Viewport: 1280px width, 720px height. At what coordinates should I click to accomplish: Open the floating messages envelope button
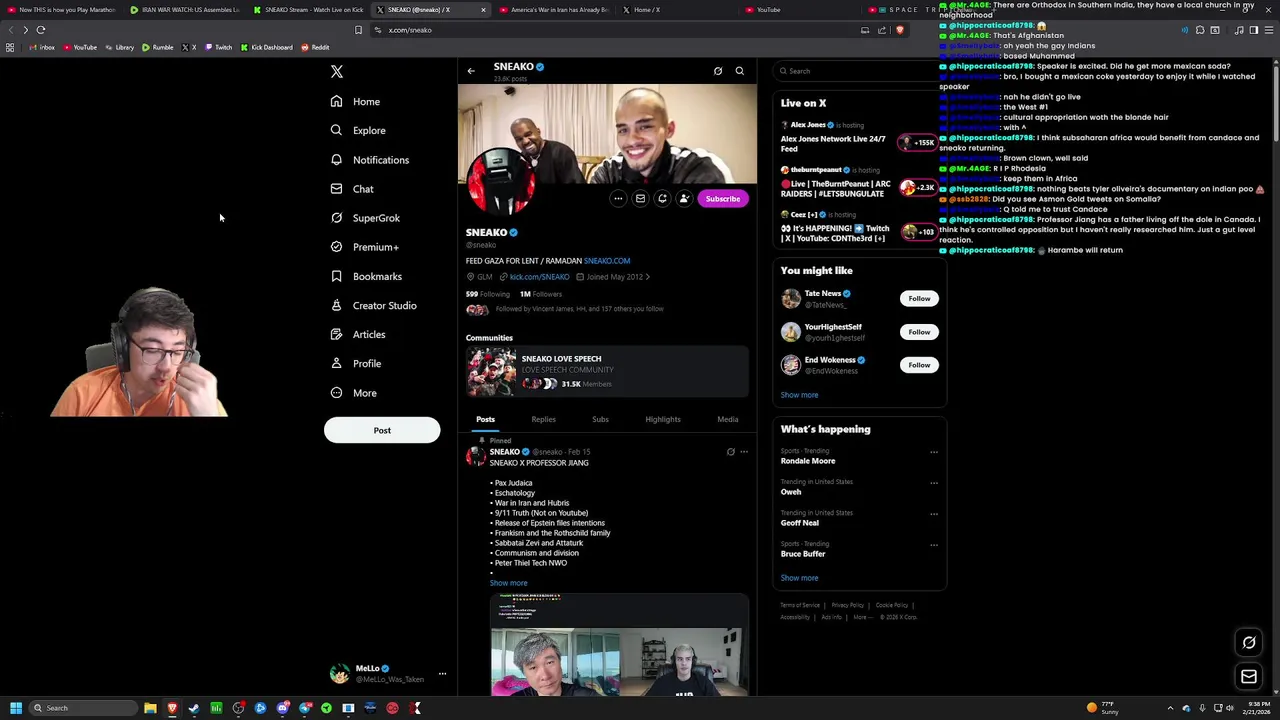[x=1249, y=677]
